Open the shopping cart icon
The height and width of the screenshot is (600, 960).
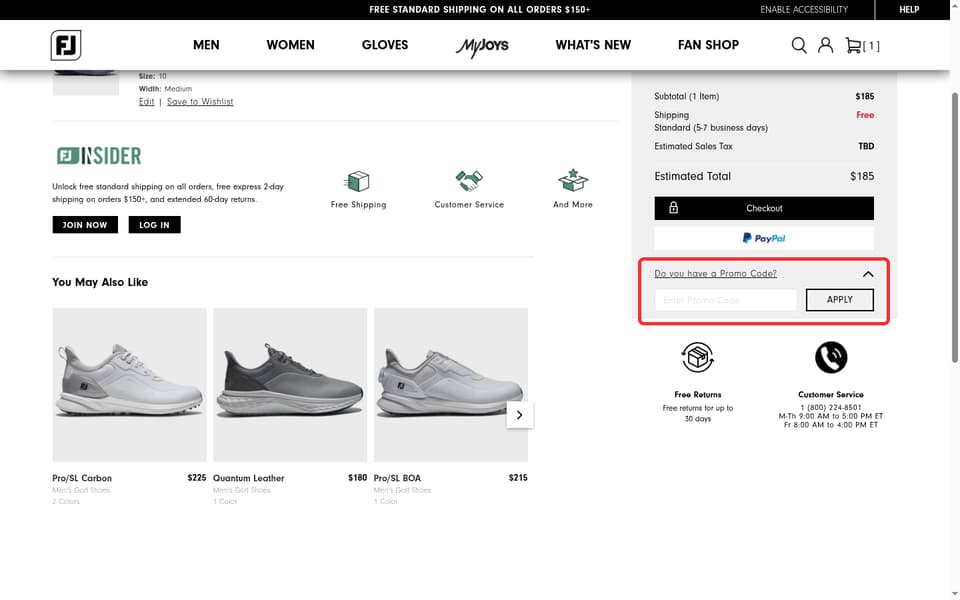click(x=853, y=45)
